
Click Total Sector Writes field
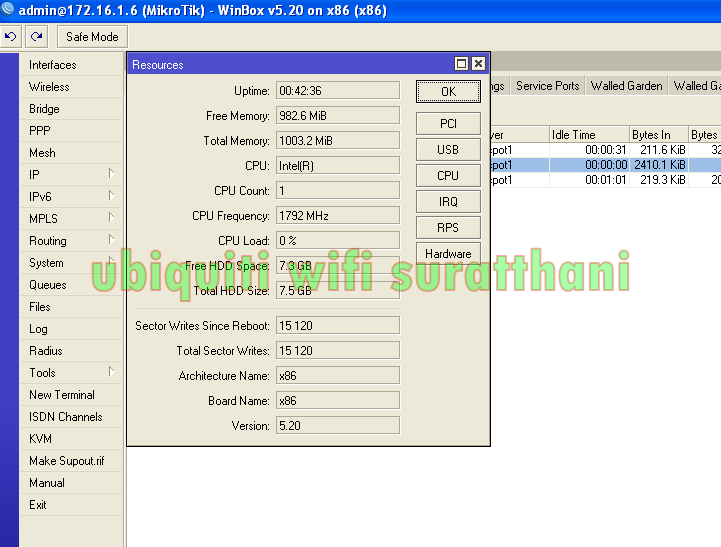tap(338, 351)
